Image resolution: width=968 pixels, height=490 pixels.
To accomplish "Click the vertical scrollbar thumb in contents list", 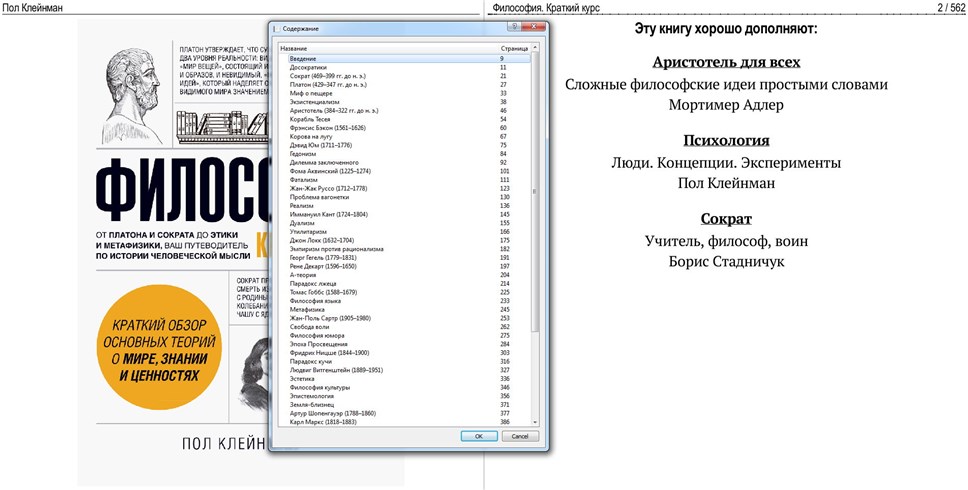I will pos(535,193).
